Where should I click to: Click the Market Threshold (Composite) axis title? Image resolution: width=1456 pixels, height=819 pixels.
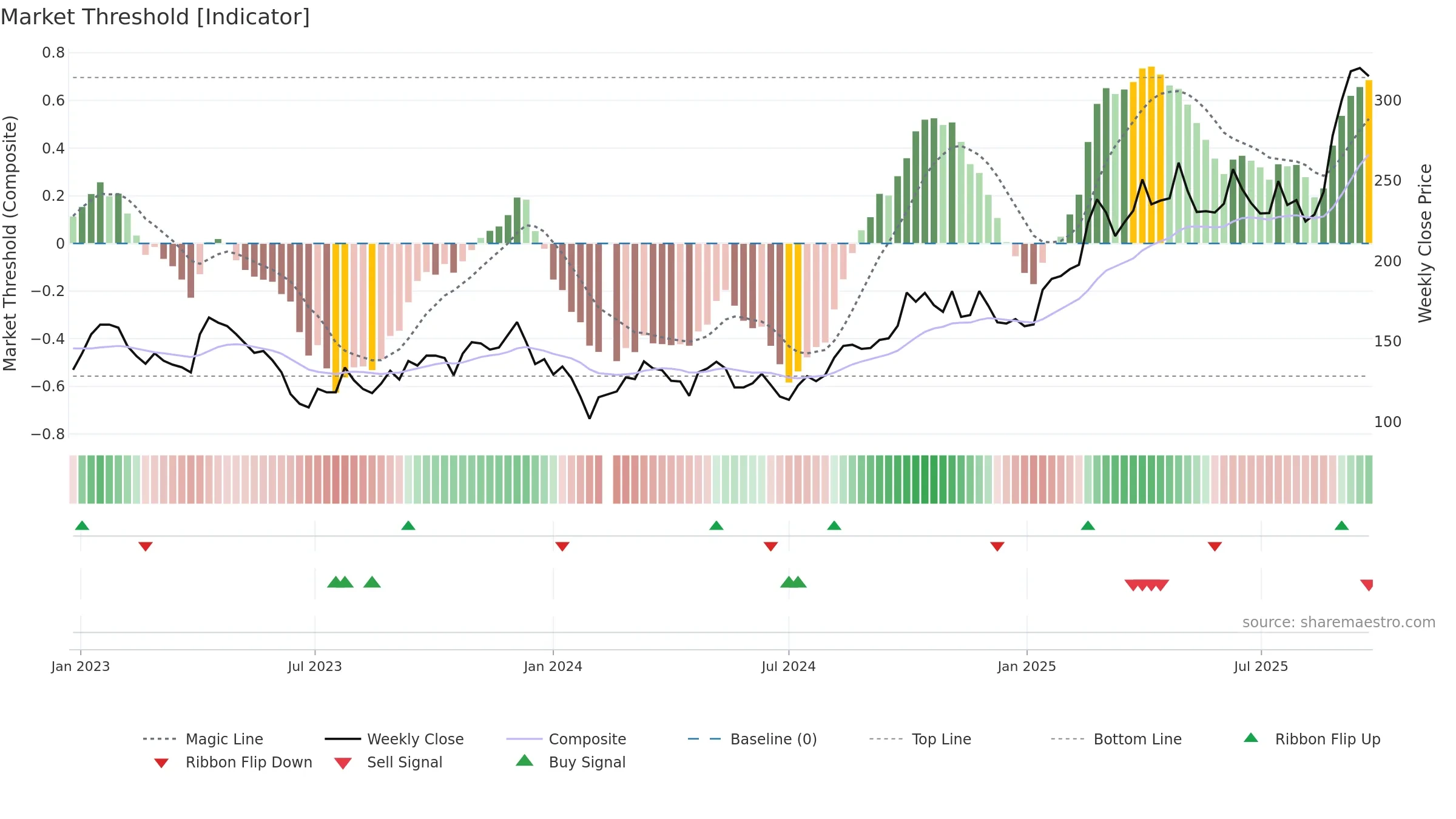click(10, 243)
